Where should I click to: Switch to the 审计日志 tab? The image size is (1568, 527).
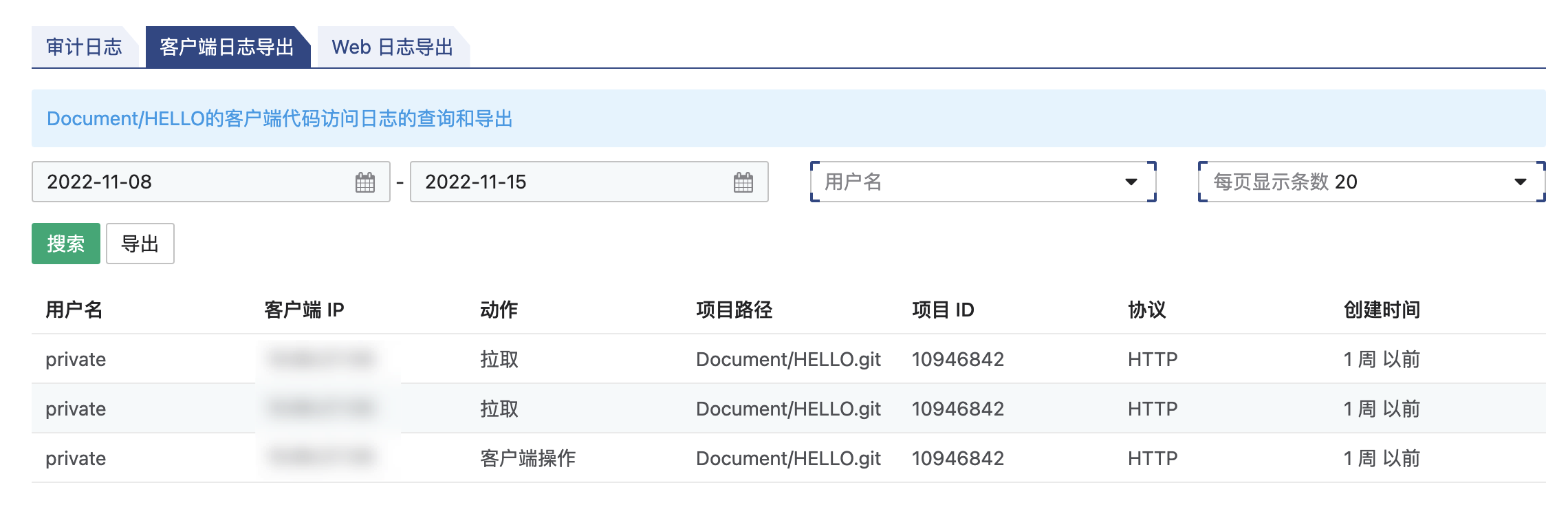click(84, 47)
